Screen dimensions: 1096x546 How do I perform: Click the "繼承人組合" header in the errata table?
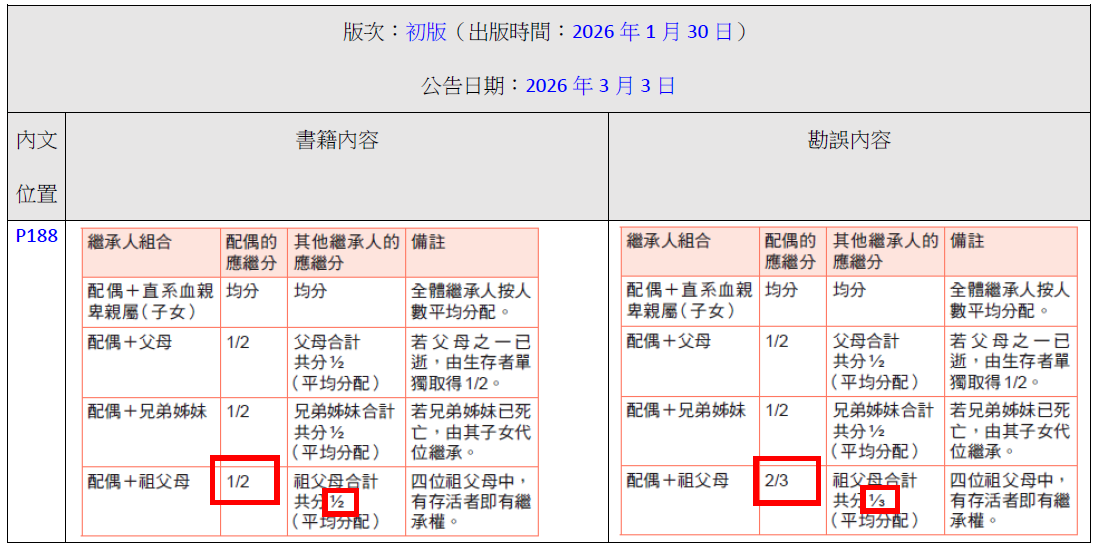point(668,241)
